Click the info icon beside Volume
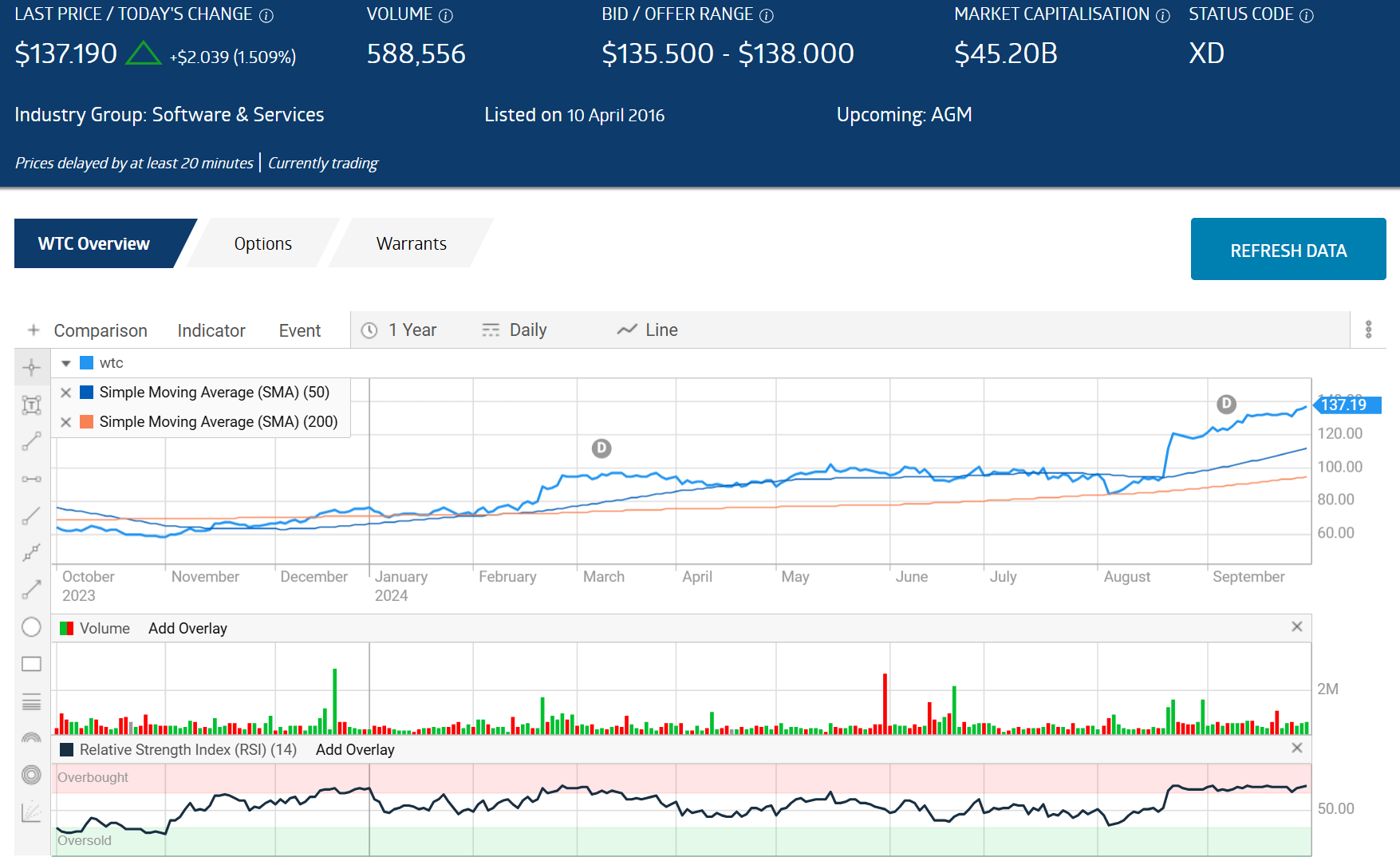This screenshot has height=857, width=1400. [446, 15]
